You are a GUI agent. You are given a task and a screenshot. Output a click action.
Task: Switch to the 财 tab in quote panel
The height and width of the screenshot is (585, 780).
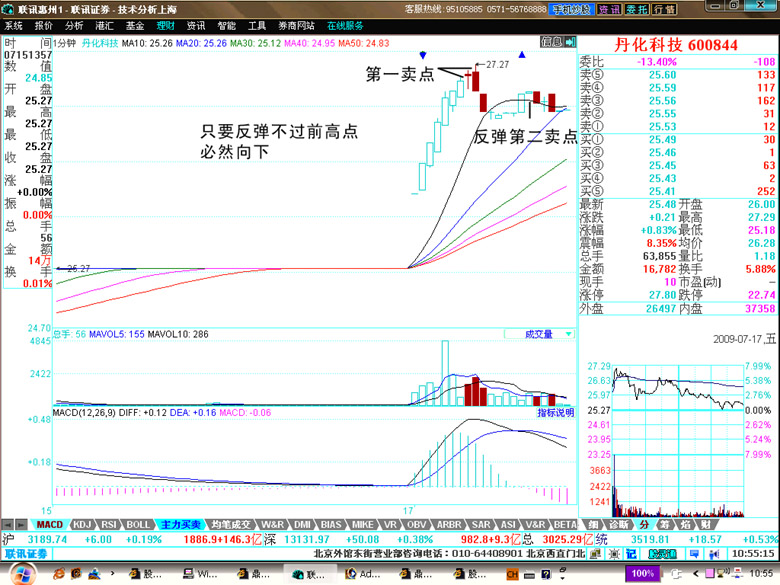click(x=705, y=524)
